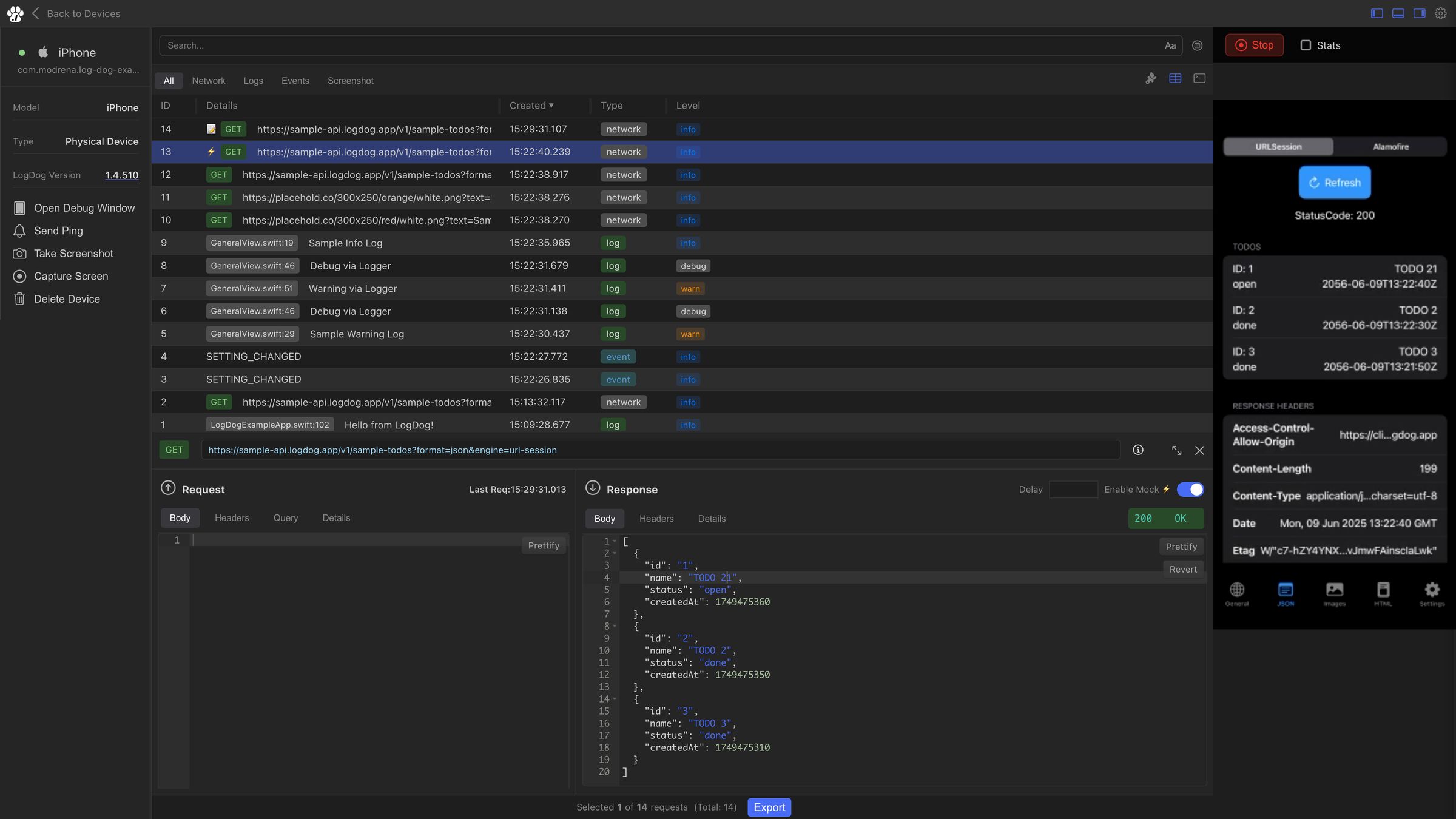This screenshot has height=819, width=1456.
Task: Open the Images tab in the mock panel
Action: point(1334,593)
